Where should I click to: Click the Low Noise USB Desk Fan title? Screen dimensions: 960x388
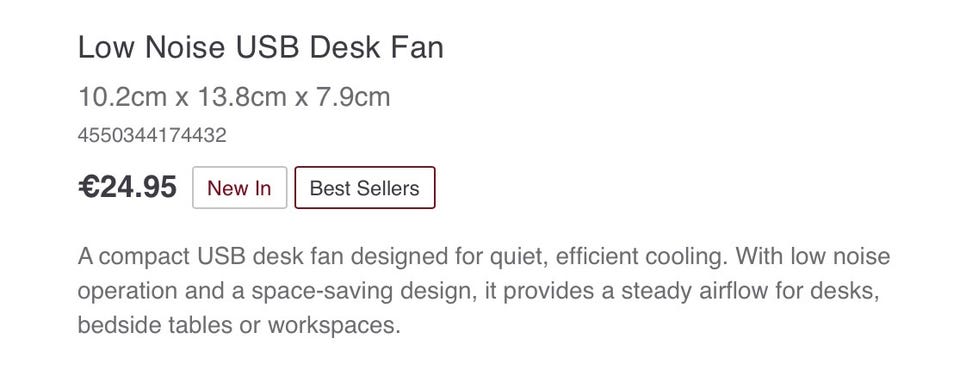(261, 48)
